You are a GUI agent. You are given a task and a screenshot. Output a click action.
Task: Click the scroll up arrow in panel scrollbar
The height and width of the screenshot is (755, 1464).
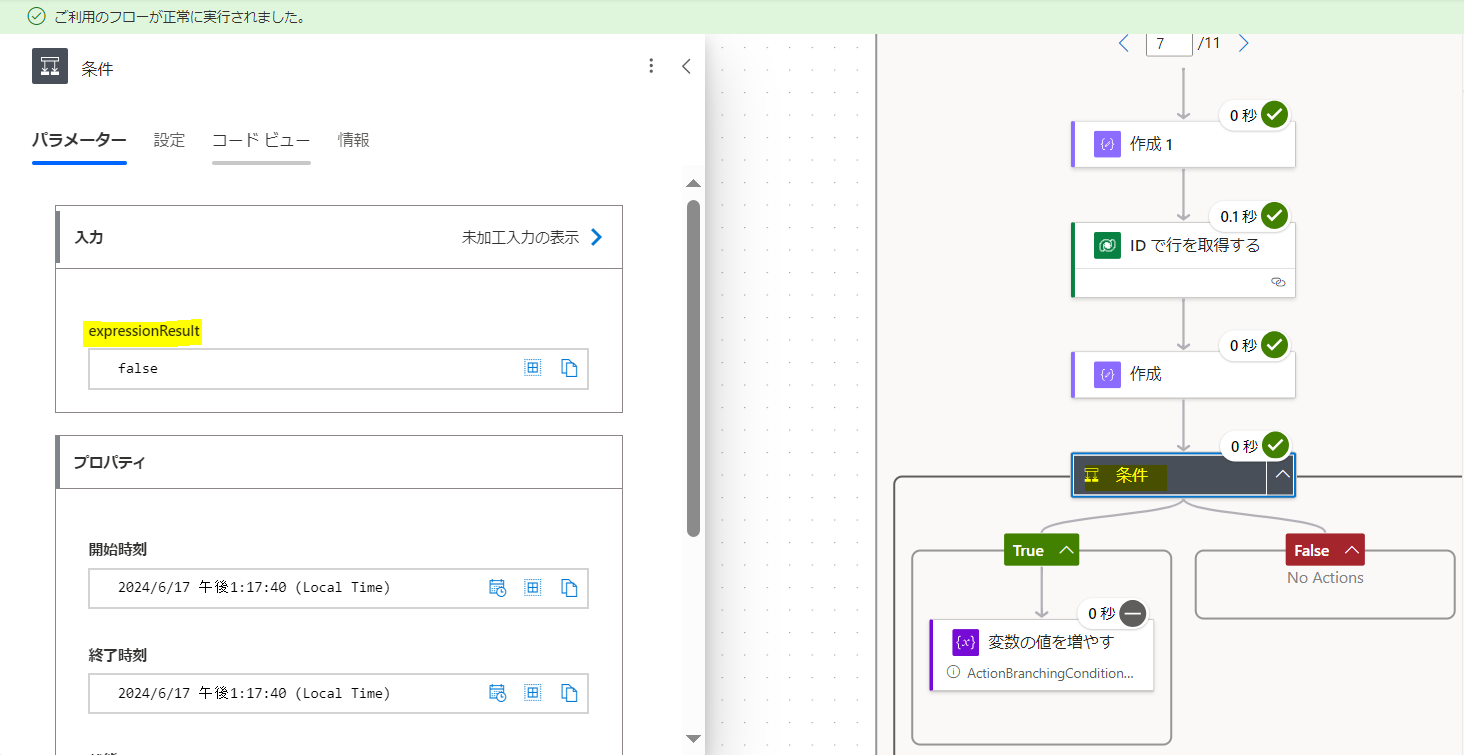coord(693,183)
